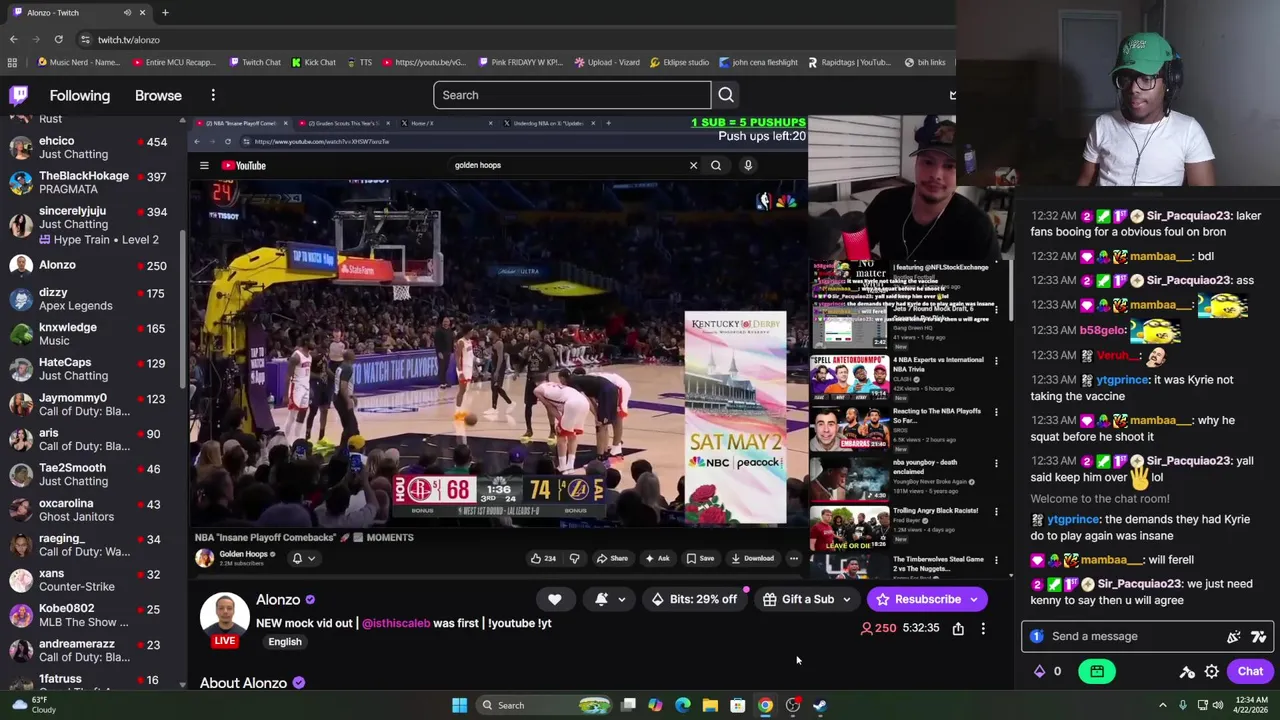
Task: Open YouTube more actions ellipsis button
Action: [x=794, y=558]
